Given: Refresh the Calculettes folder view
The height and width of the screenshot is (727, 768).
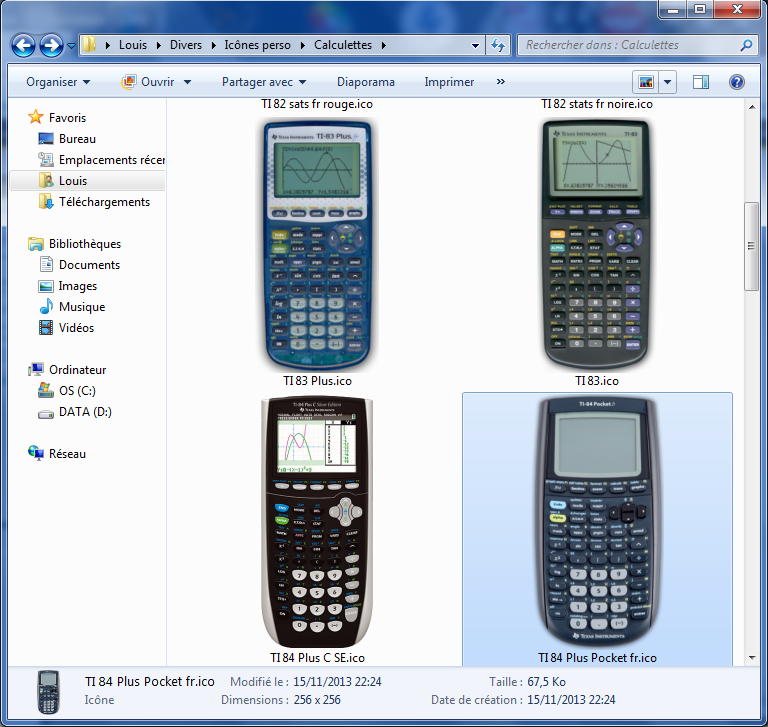Looking at the screenshot, I should pos(498,46).
